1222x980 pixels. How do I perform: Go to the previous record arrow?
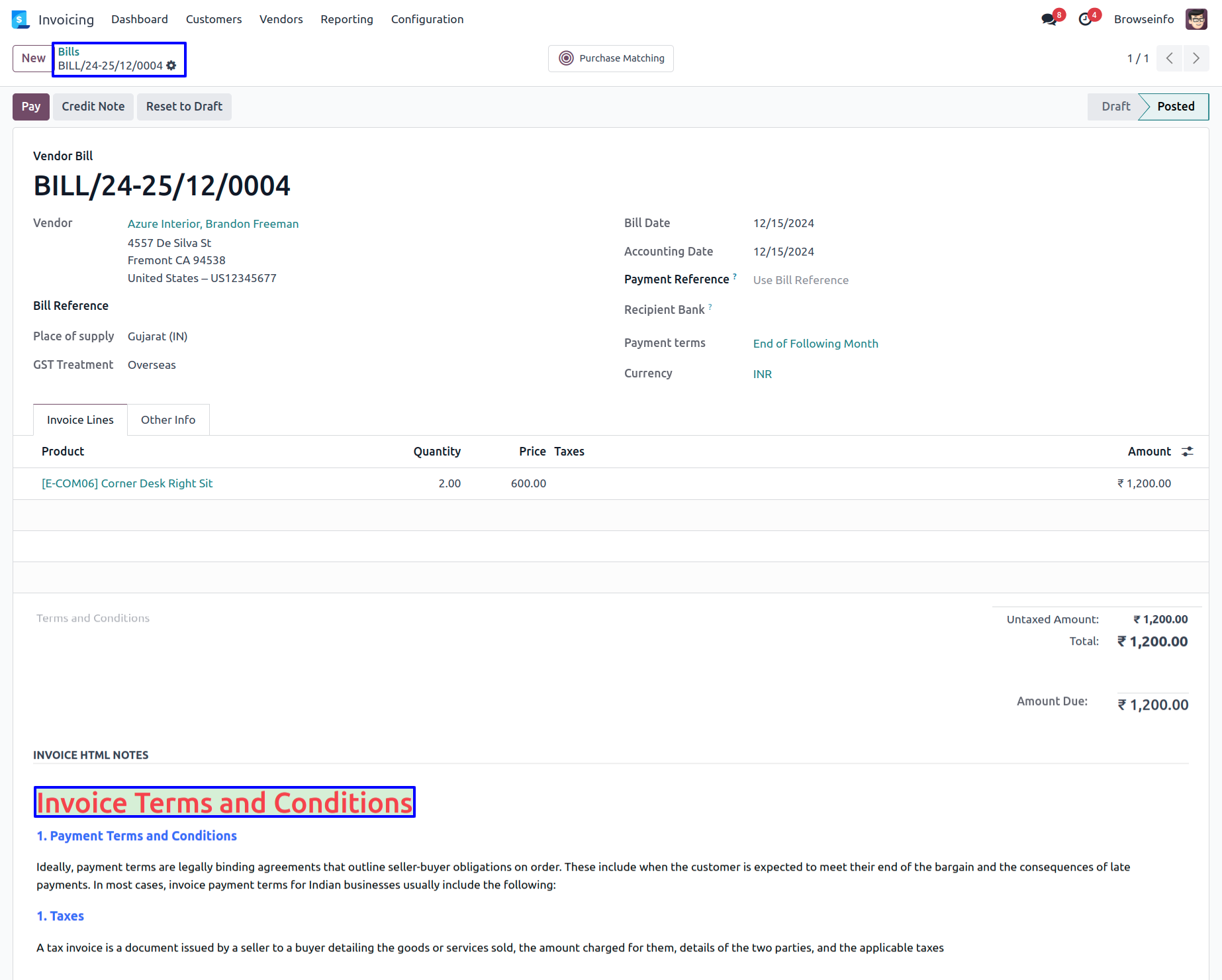click(x=1170, y=58)
